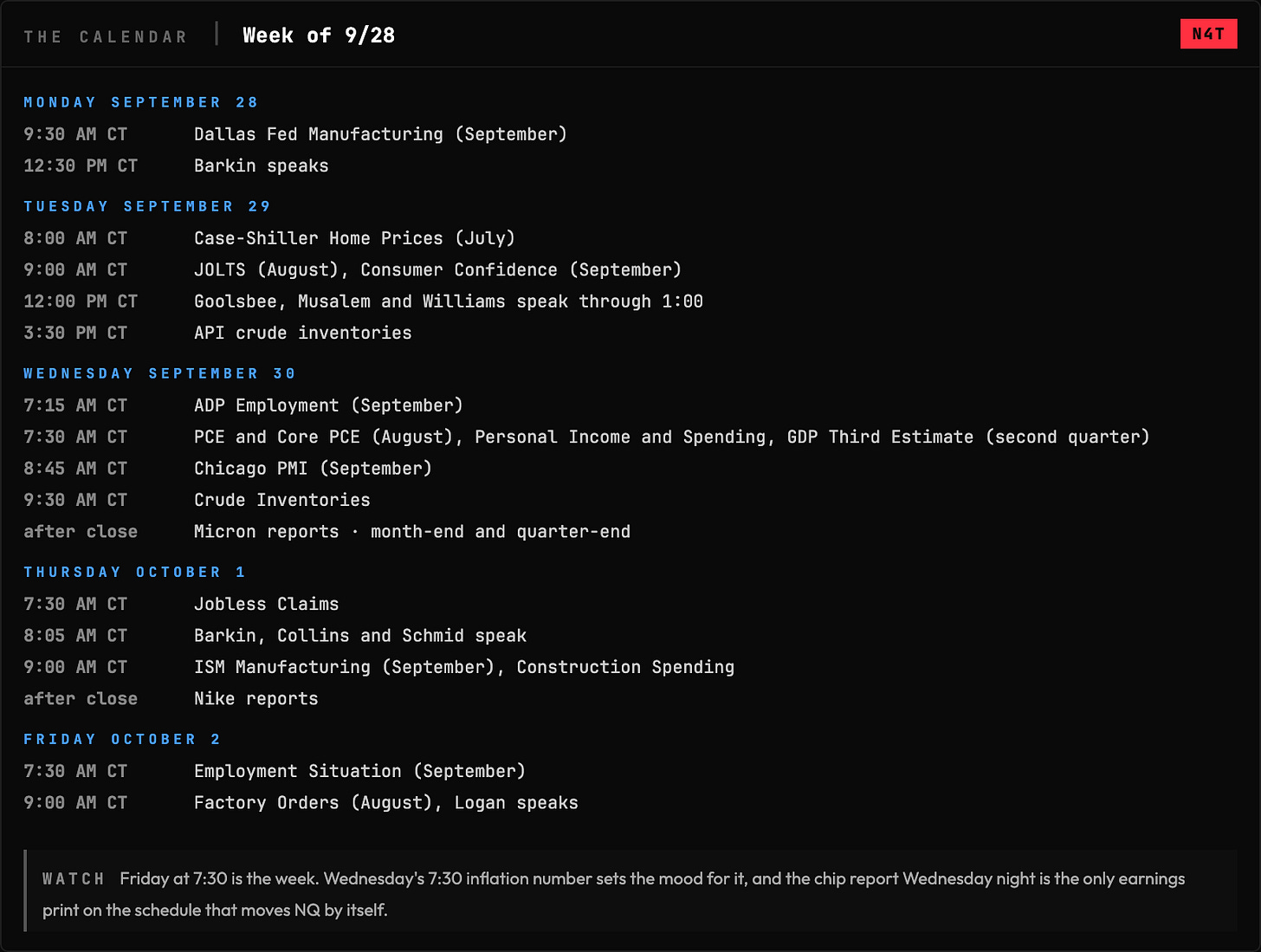
Task: Select the 'WEDNESDAY SEPTEMBER 30' heading
Action: [x=159, y=373]
